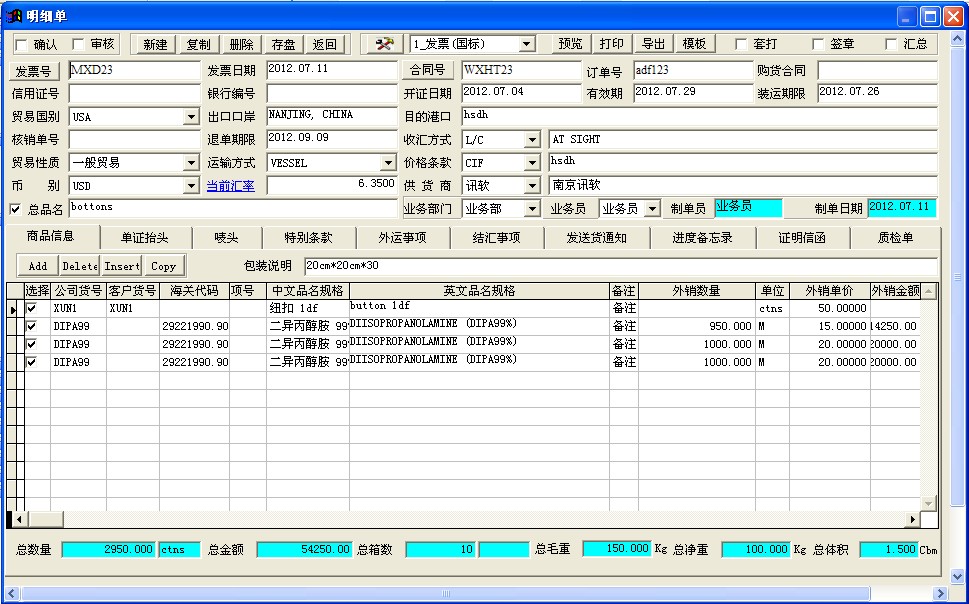The height and width of the screenshot is (604, 969).
Task: Click the 发票号 button
Action: pos(33,71)
